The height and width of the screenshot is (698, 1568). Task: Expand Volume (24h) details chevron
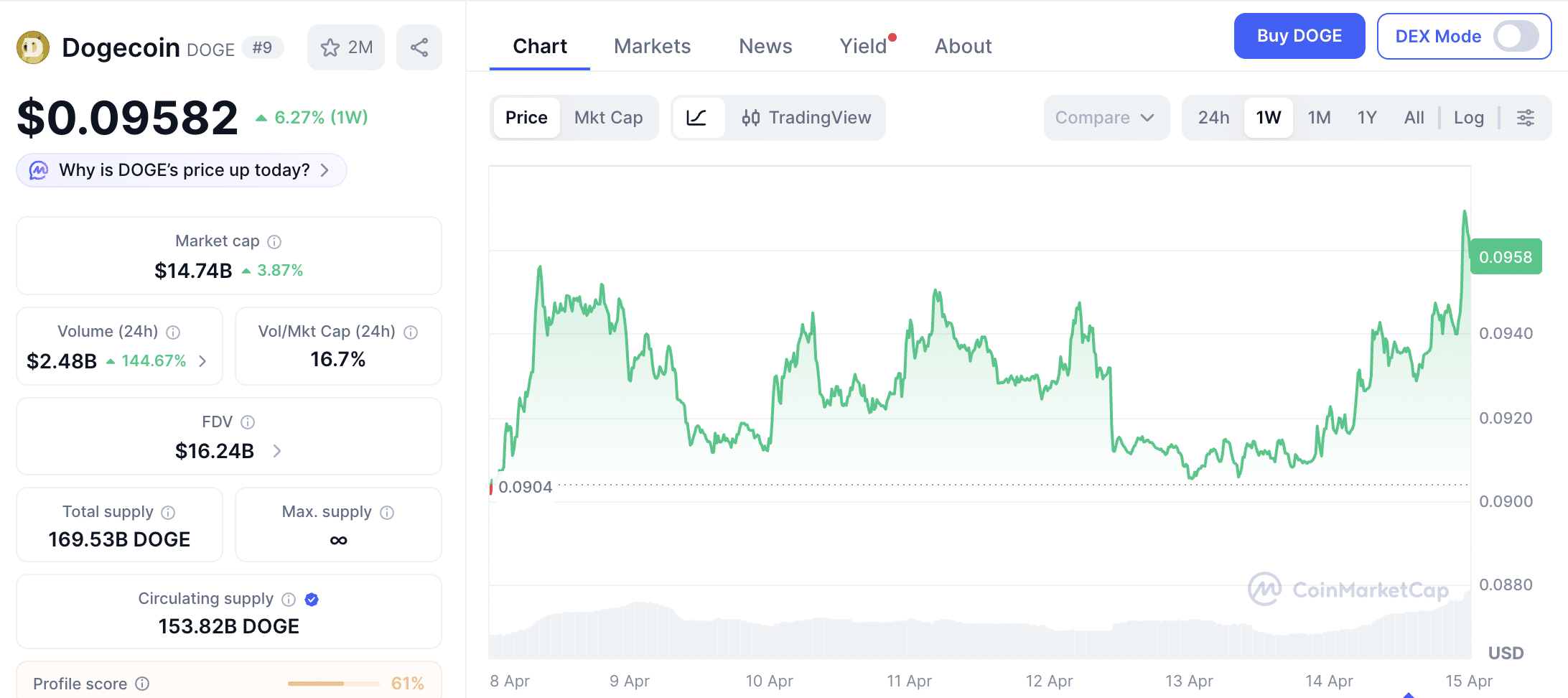pyautogui.click(x=202, y=361)
